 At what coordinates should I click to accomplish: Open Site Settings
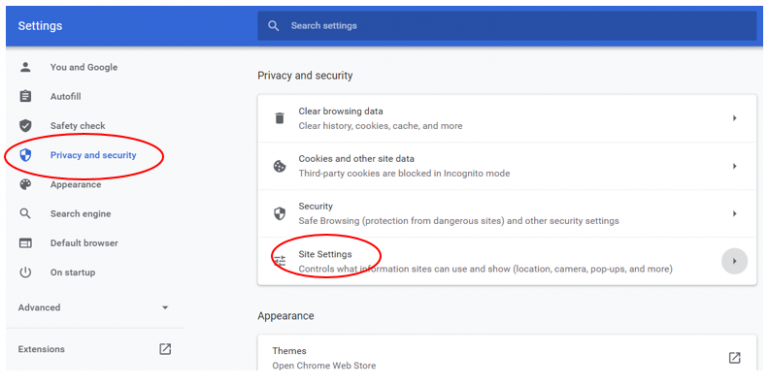click(507, 261)
